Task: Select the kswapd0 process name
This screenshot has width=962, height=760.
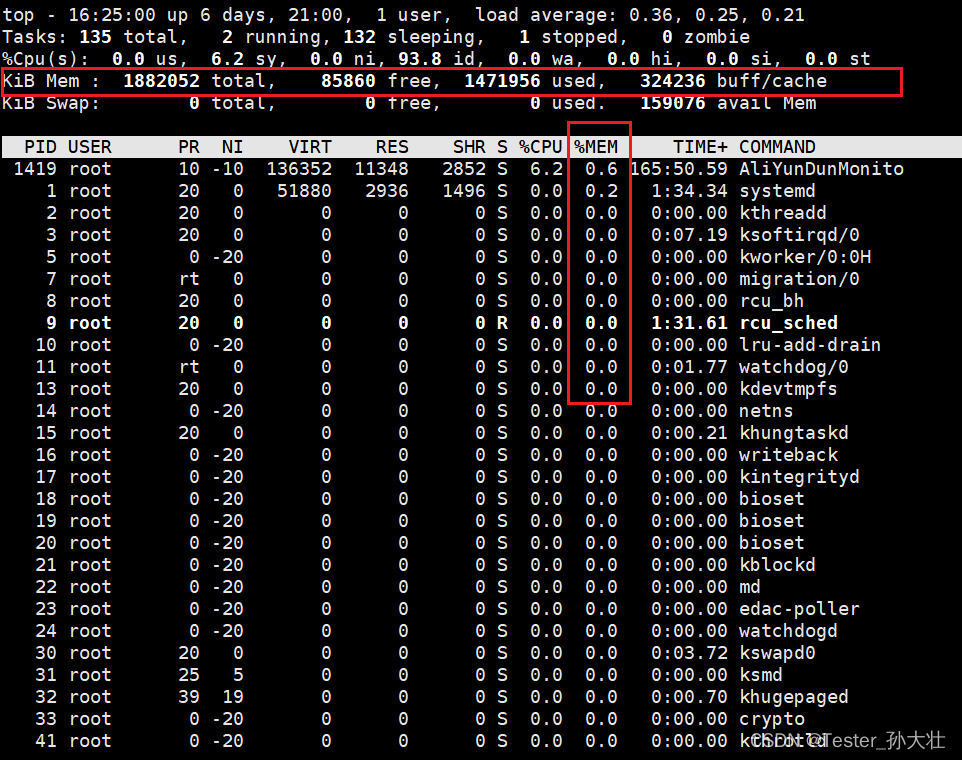Action: (x=777, y=653)
